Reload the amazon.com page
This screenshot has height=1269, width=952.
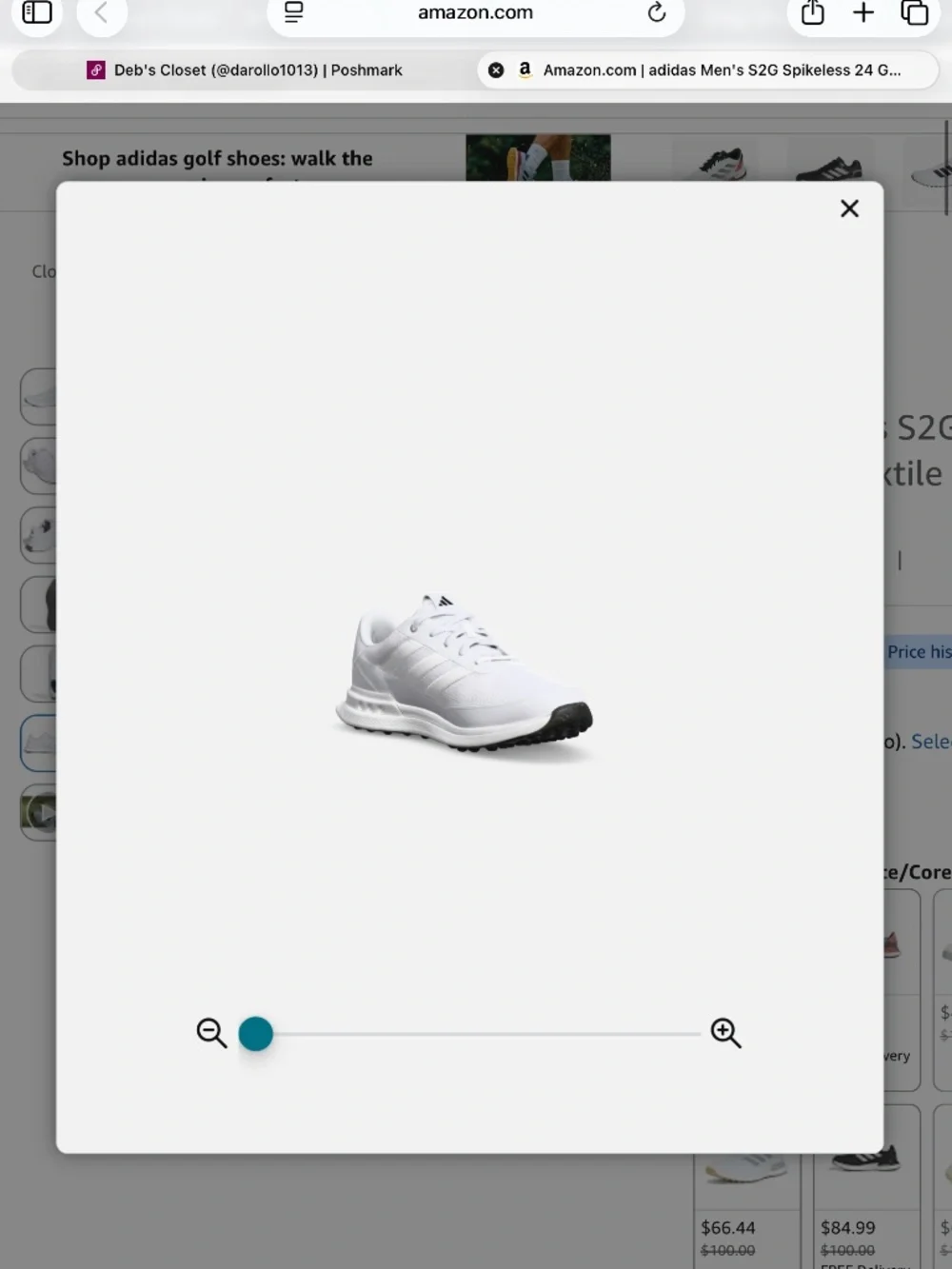click(x=656, y=12)
